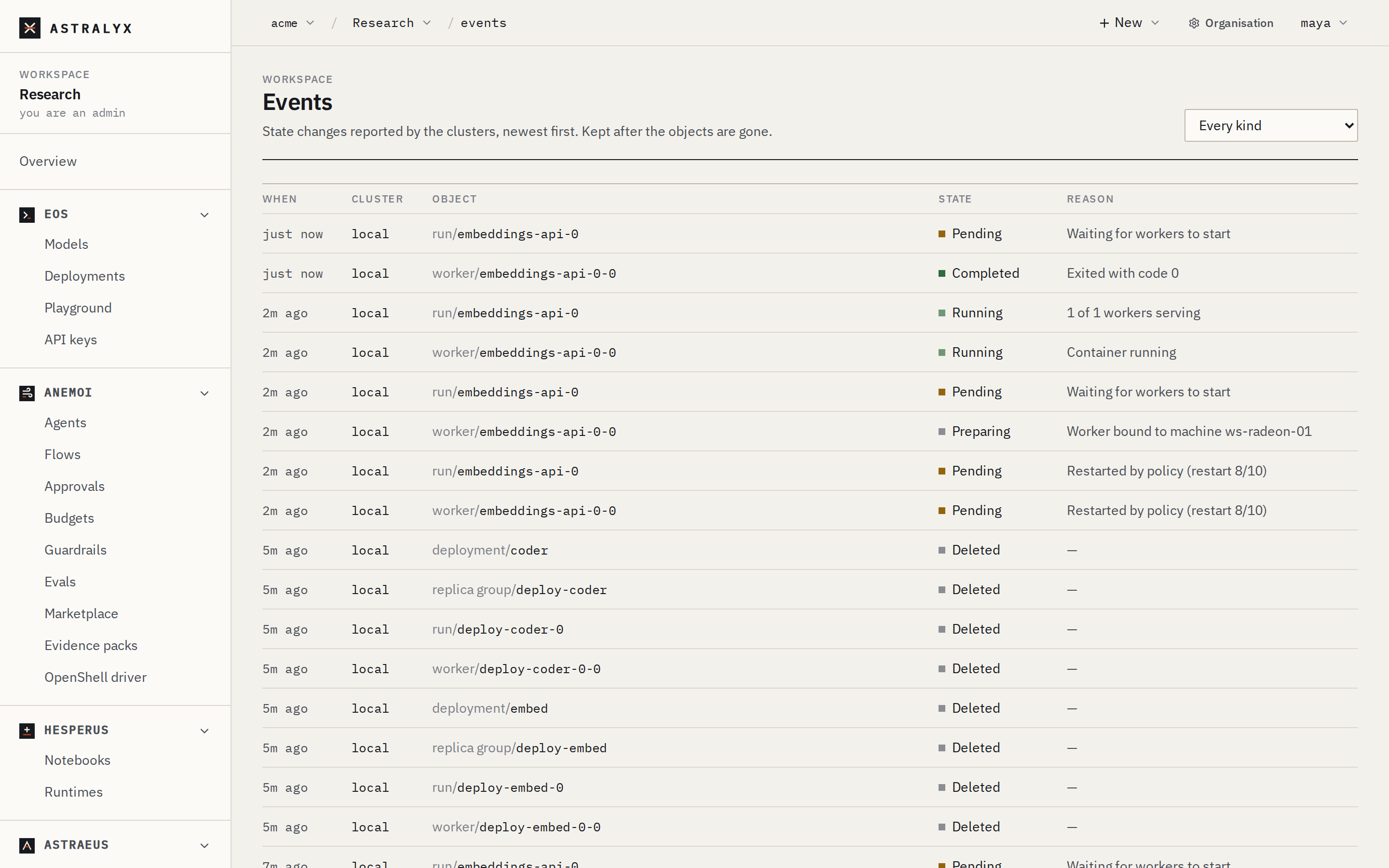Collapse the Anemoi section chevron
The width and height of the screenshot is (1389, 868).
point(204,393)
